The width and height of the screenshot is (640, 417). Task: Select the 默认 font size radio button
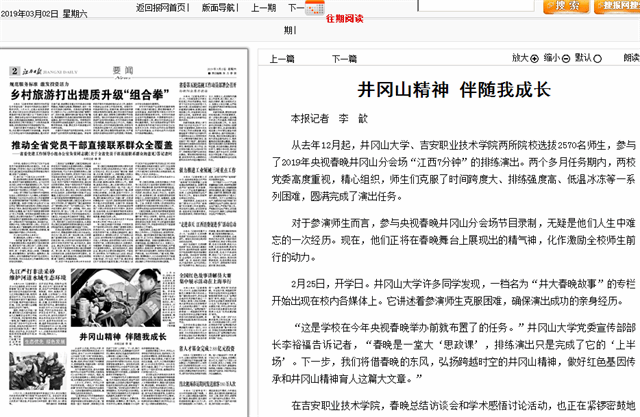597,58
